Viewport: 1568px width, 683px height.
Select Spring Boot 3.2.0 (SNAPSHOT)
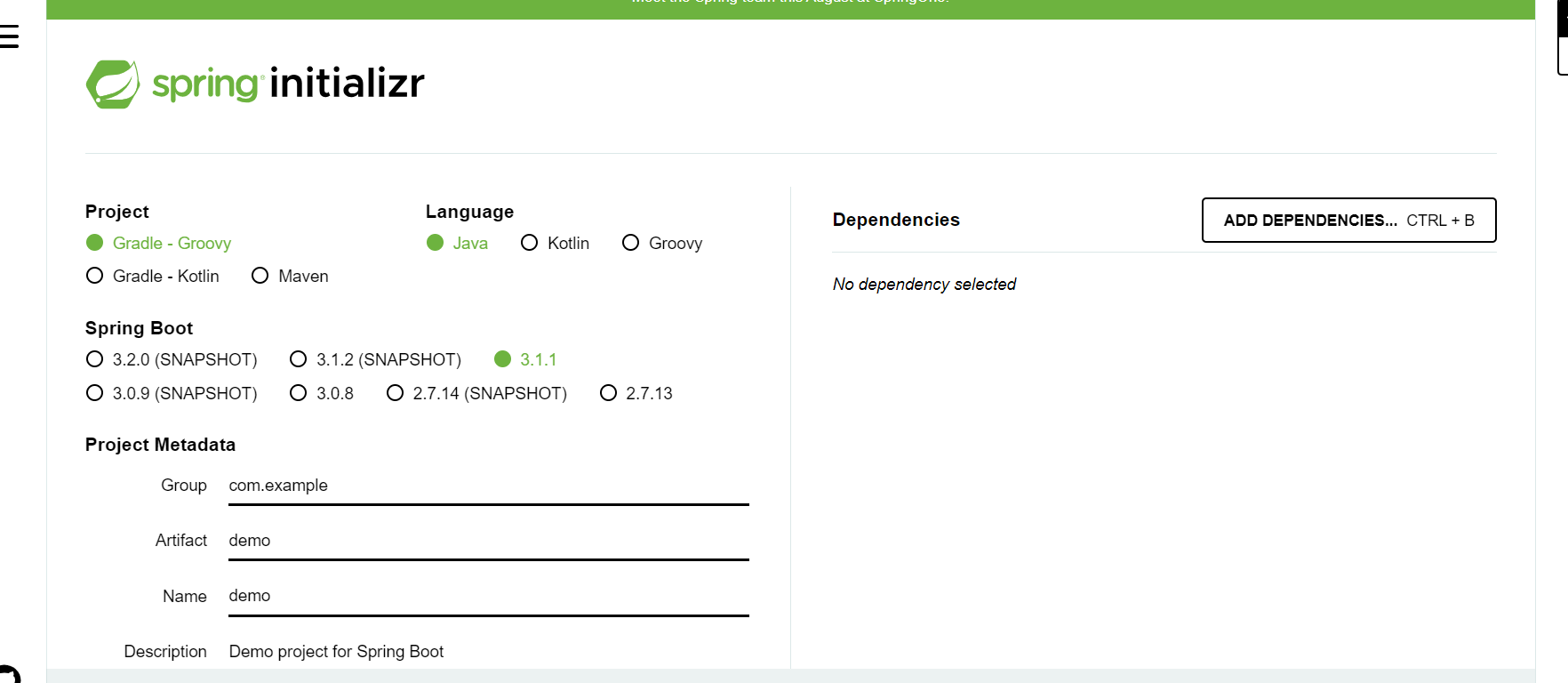pos(172,359)
